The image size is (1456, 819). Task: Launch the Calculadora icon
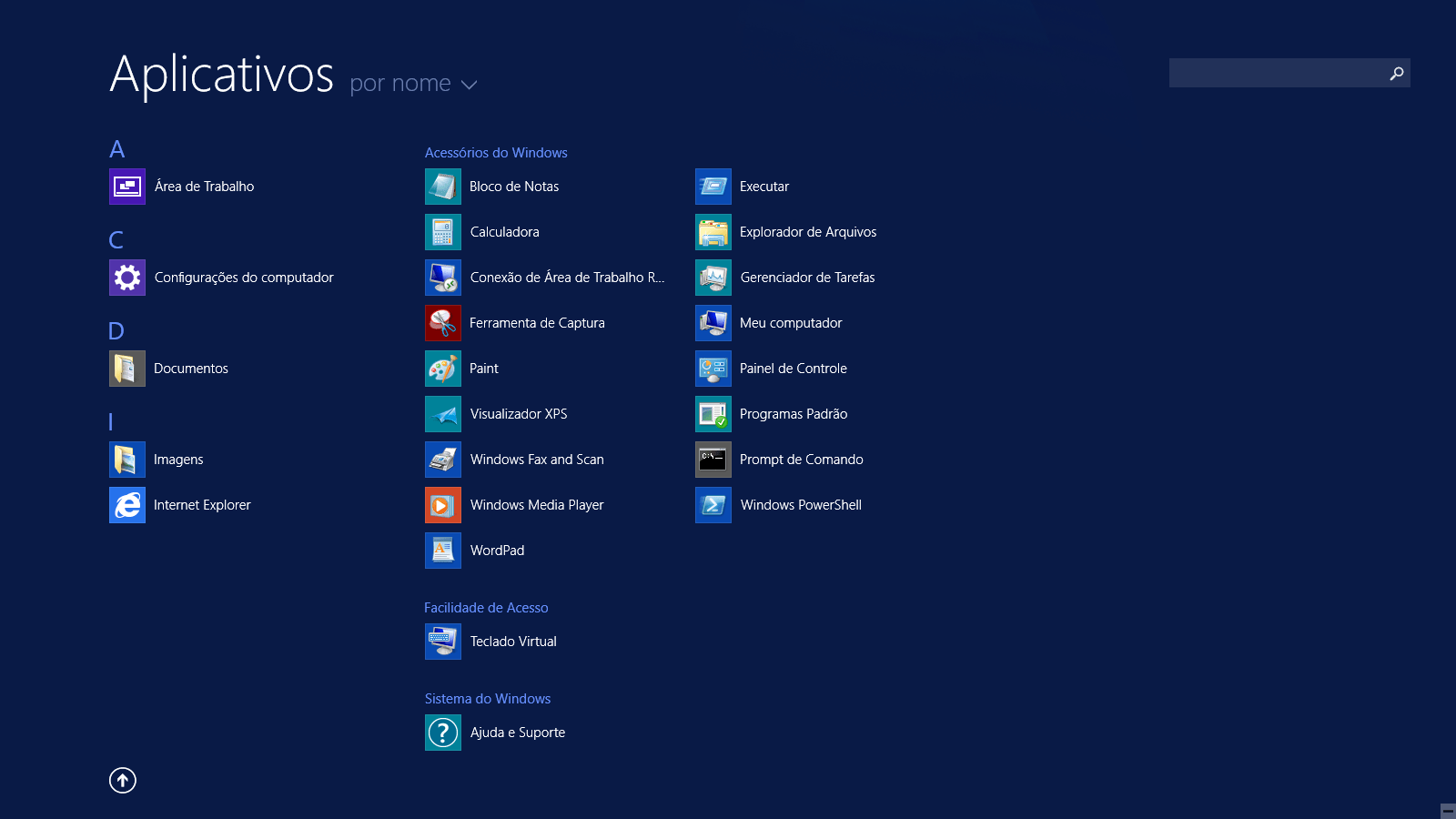443,232
